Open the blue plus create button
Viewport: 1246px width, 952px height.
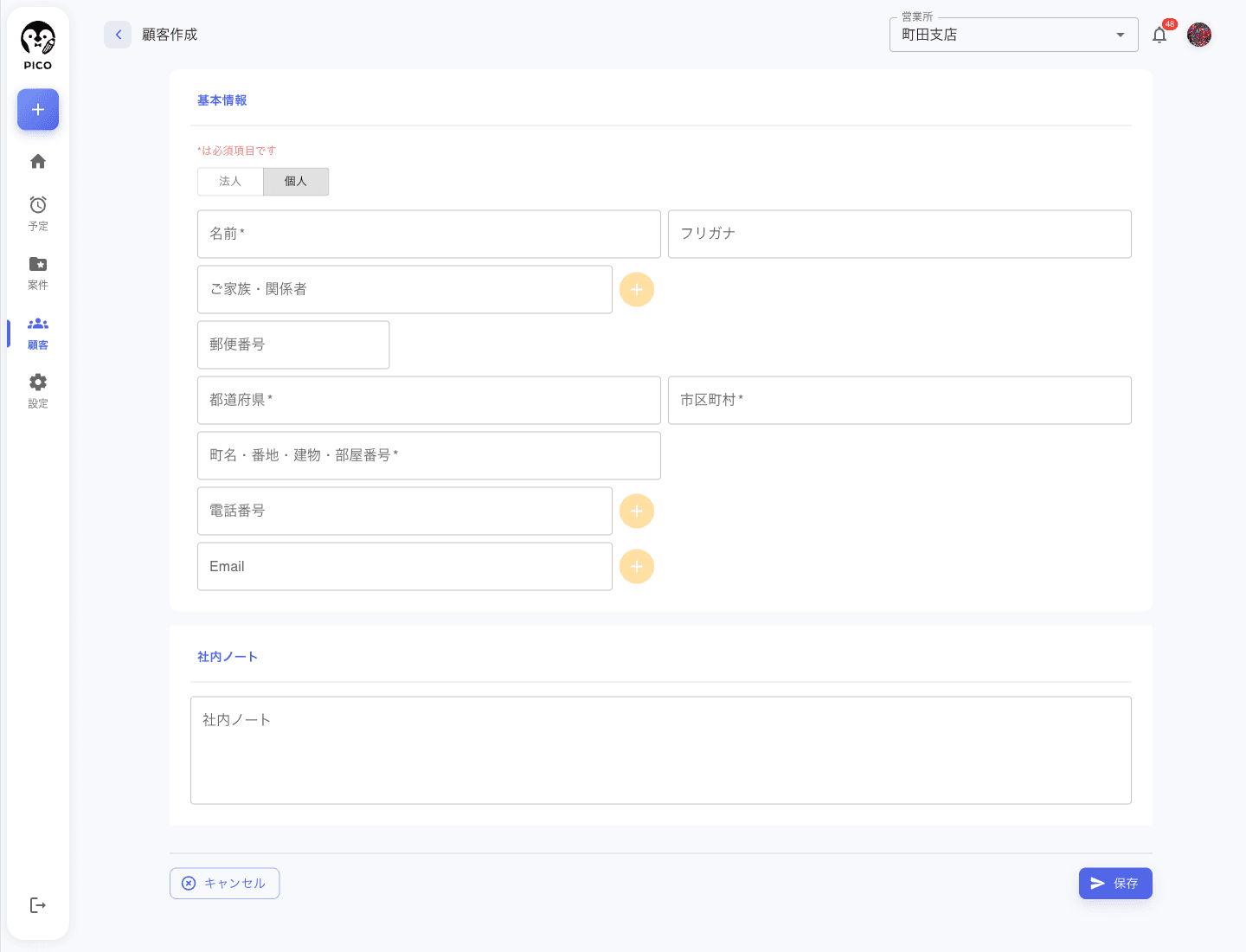[x=38, y=110]
